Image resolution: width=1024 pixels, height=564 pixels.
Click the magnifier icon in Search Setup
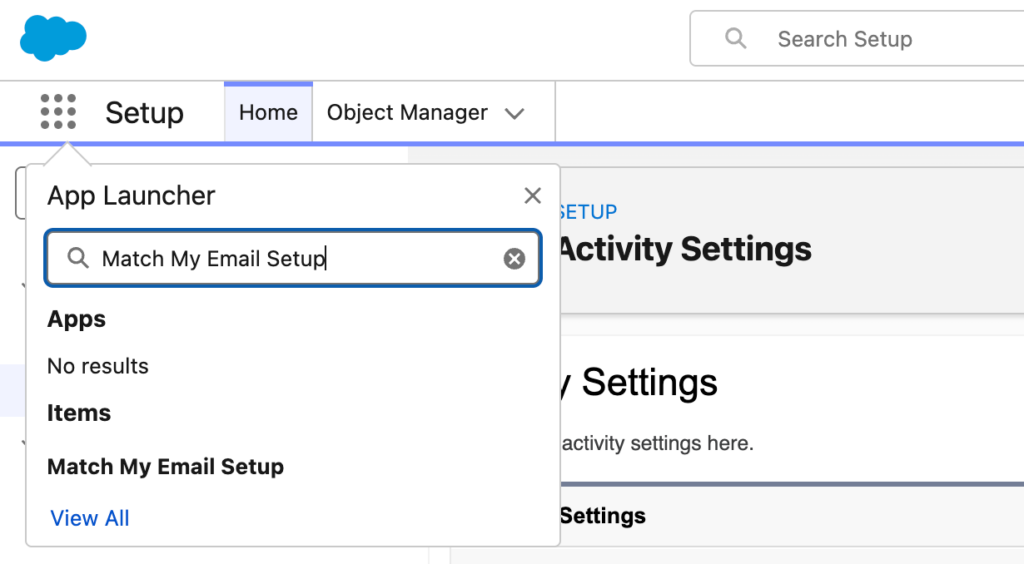tap(736, 39)
